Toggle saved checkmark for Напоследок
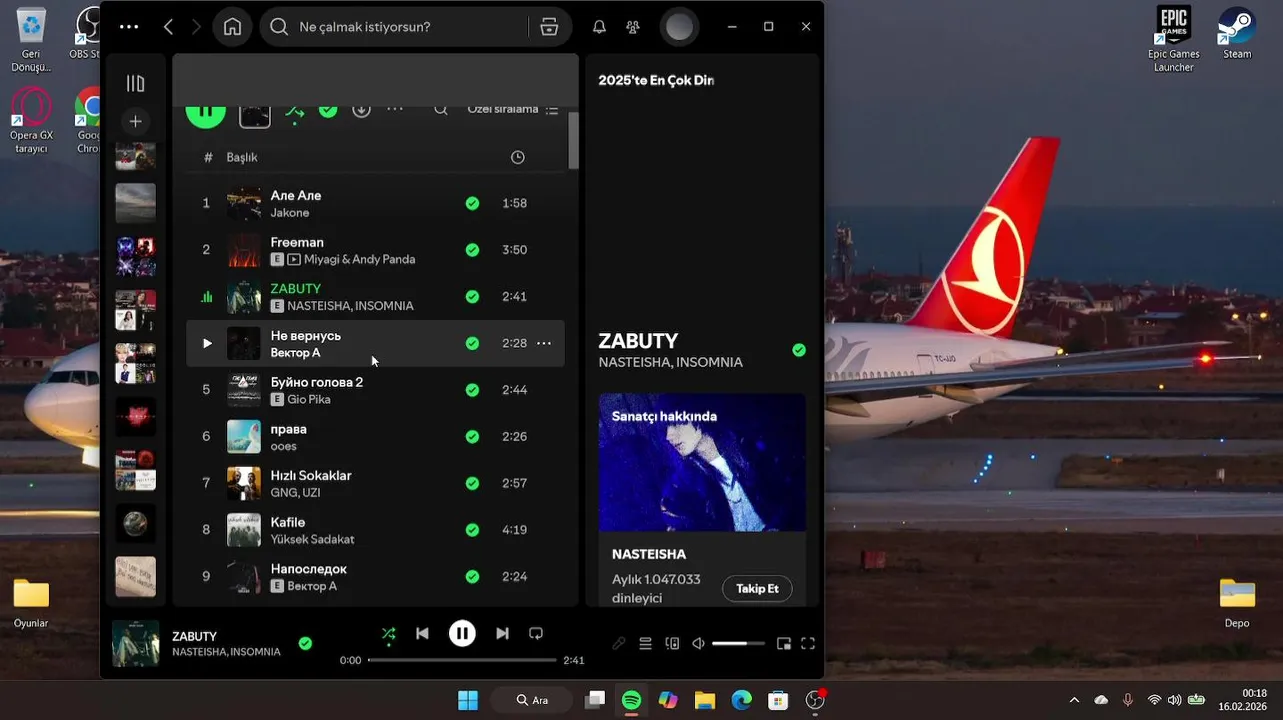The height and width of the screenshot is (720, 1283). [x=472, y=577]
